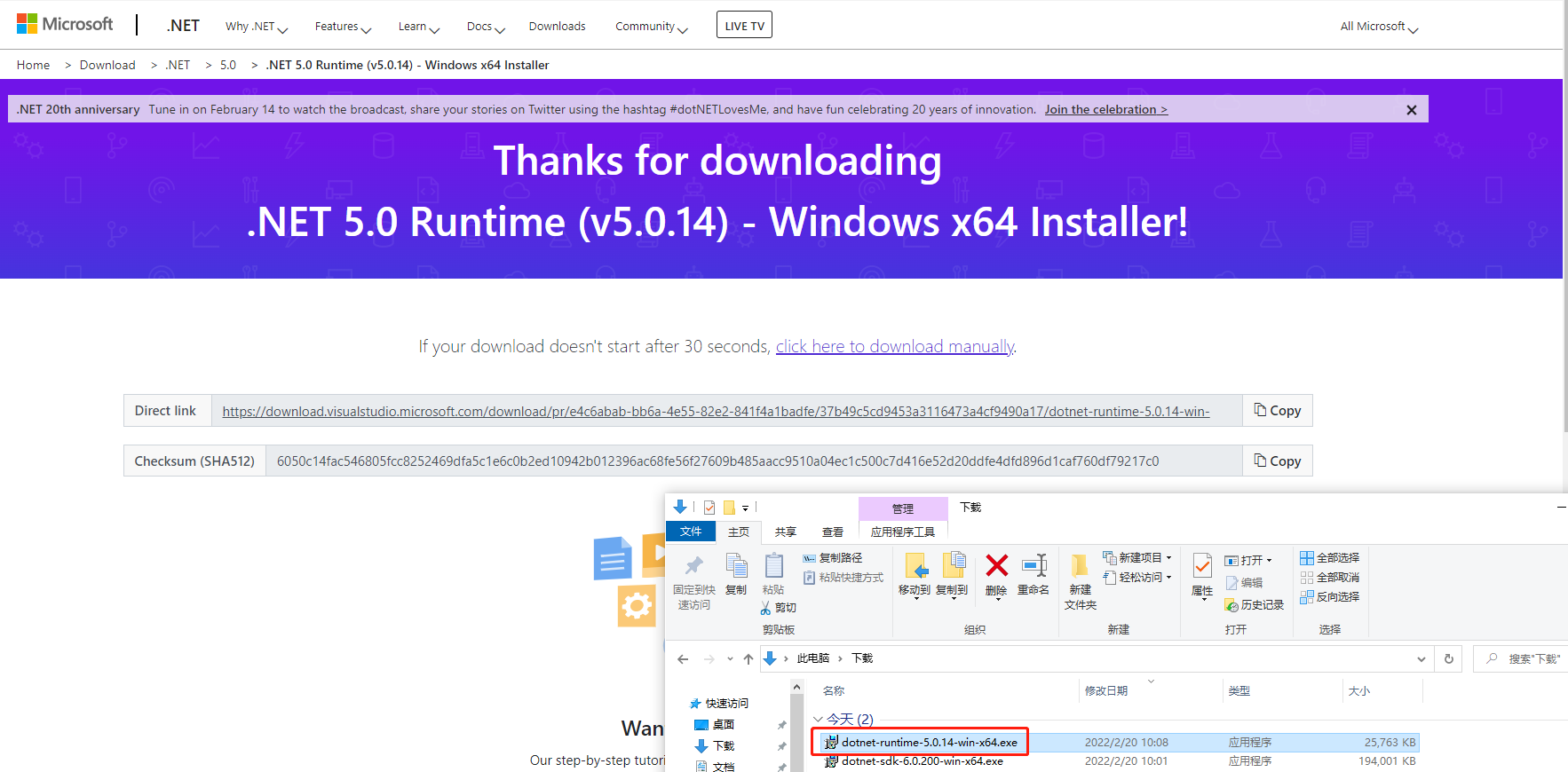Click 粘贴快捷方式 paste shortcut in ribbon
1568x772 pixels.
843,578
